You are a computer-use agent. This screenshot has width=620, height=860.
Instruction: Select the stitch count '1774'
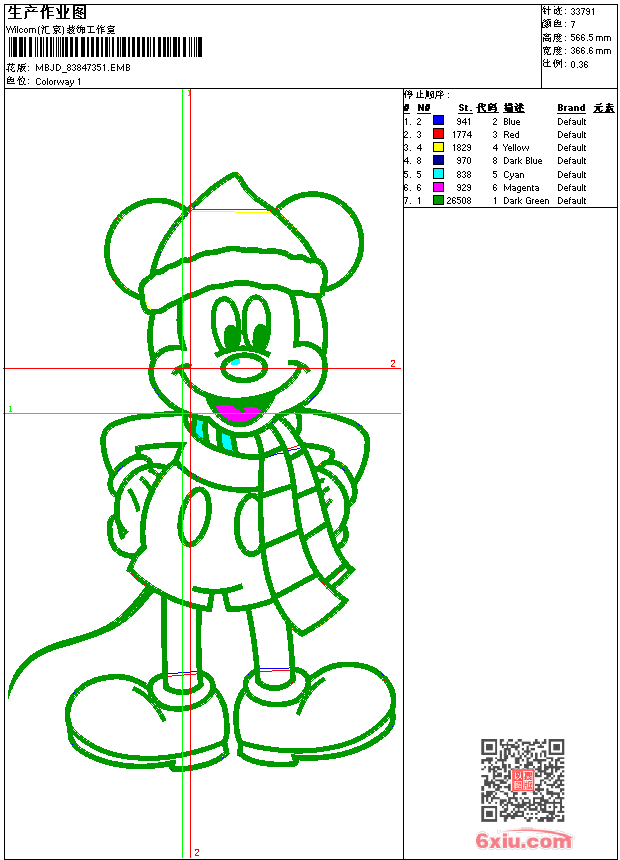[x=462, y=135]
